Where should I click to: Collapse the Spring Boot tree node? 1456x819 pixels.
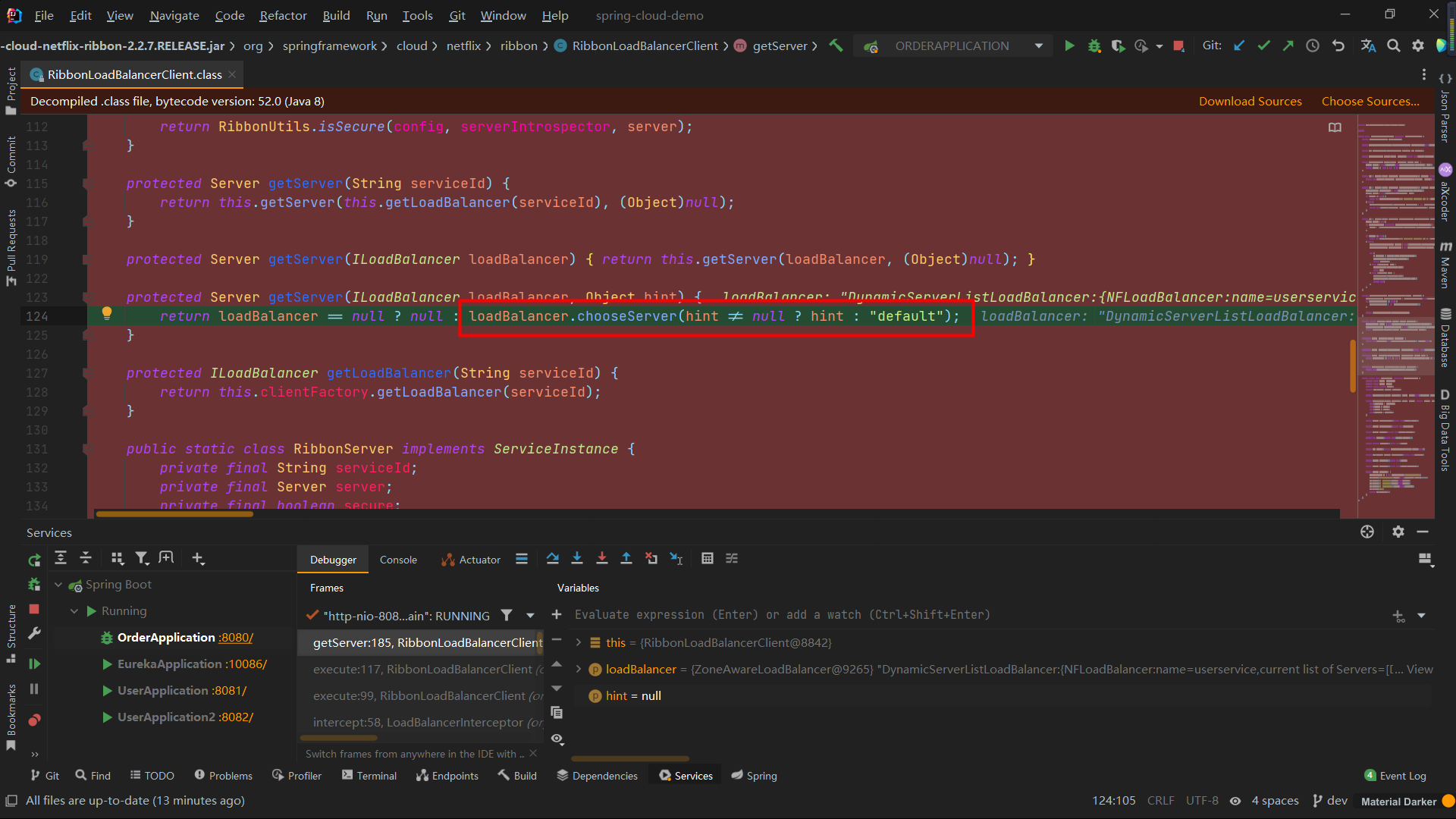58,585
